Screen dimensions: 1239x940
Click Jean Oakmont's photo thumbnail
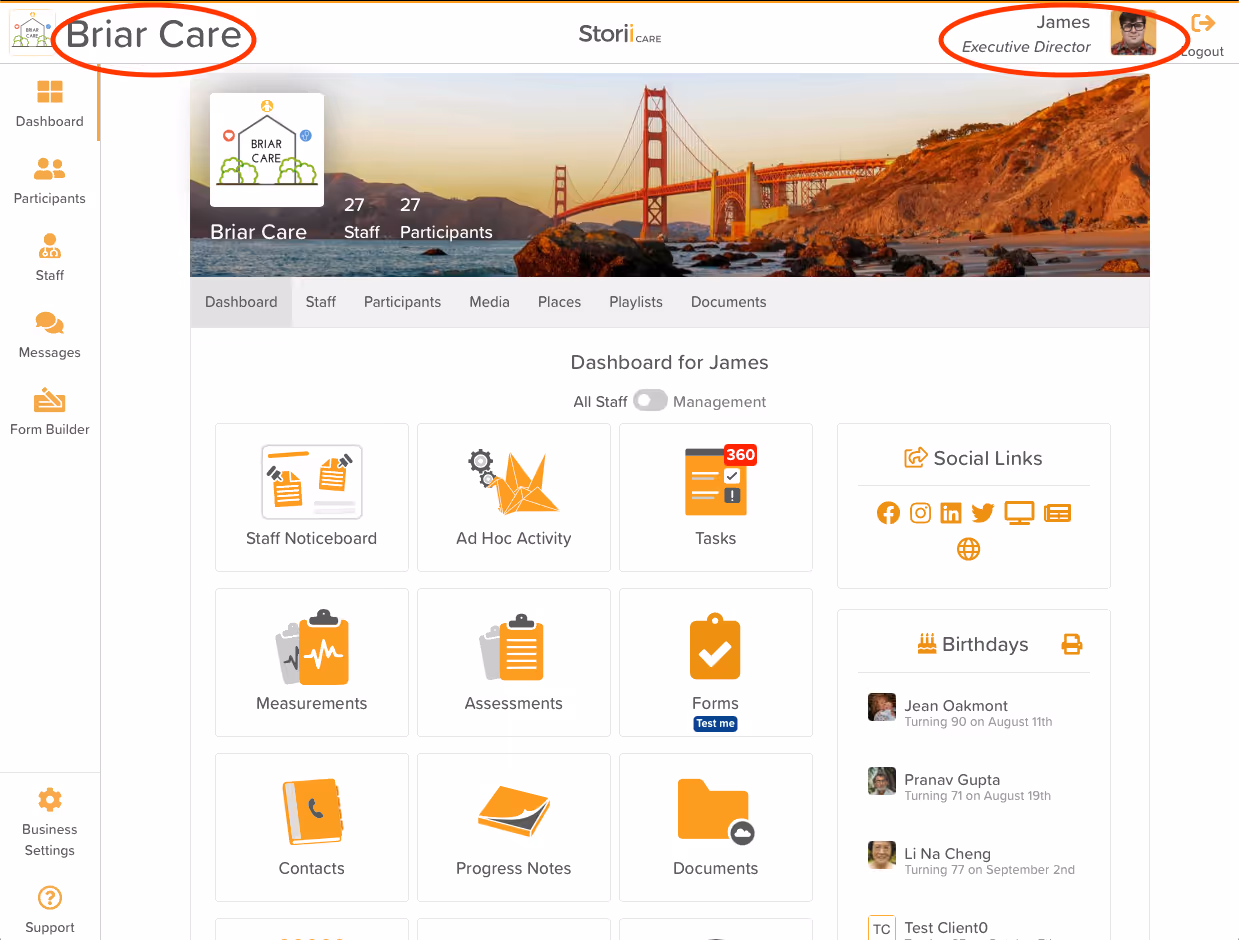pyautogui.click(x=882, y=707)
